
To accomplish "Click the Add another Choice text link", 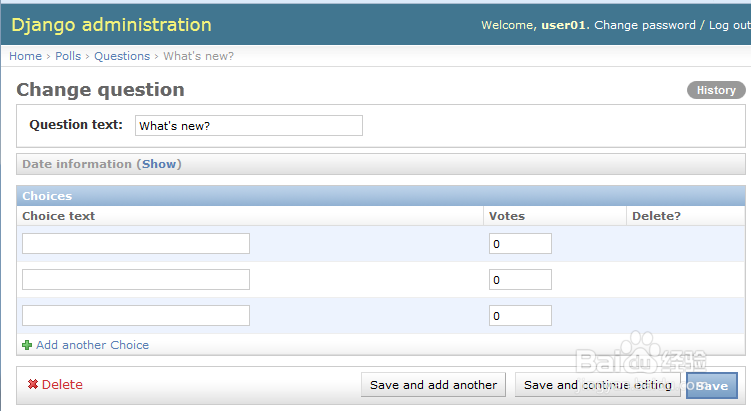I will 92,345.
